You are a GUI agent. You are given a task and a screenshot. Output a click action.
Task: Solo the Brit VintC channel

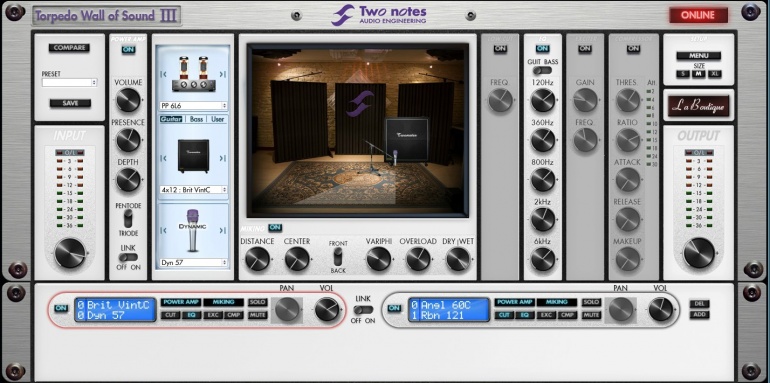click(257, 302)
